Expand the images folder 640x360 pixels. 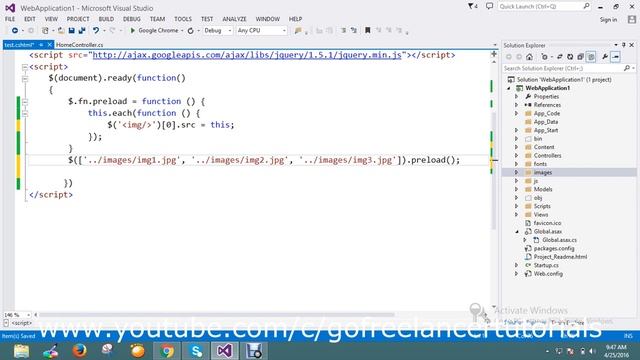click(x=517, y=173)
